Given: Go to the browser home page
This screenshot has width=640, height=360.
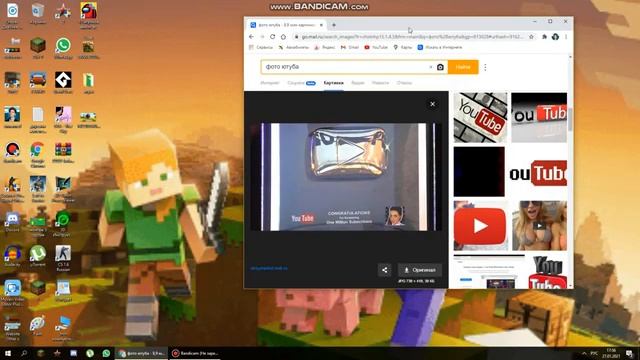Looking at the screenshot, I should click(x=283, y=37).
